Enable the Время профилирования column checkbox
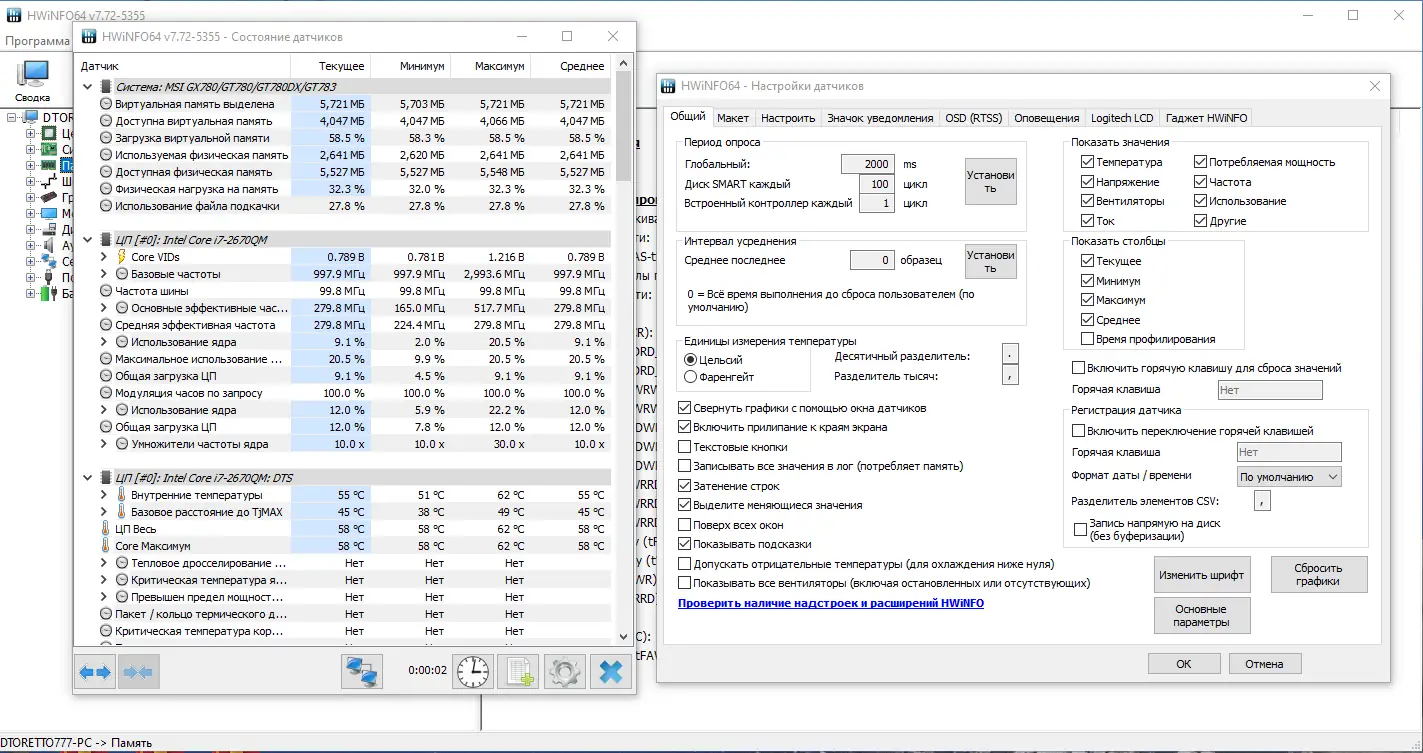The width and height of the screenshot is (1423, 753). click(x=1087, y=339)
